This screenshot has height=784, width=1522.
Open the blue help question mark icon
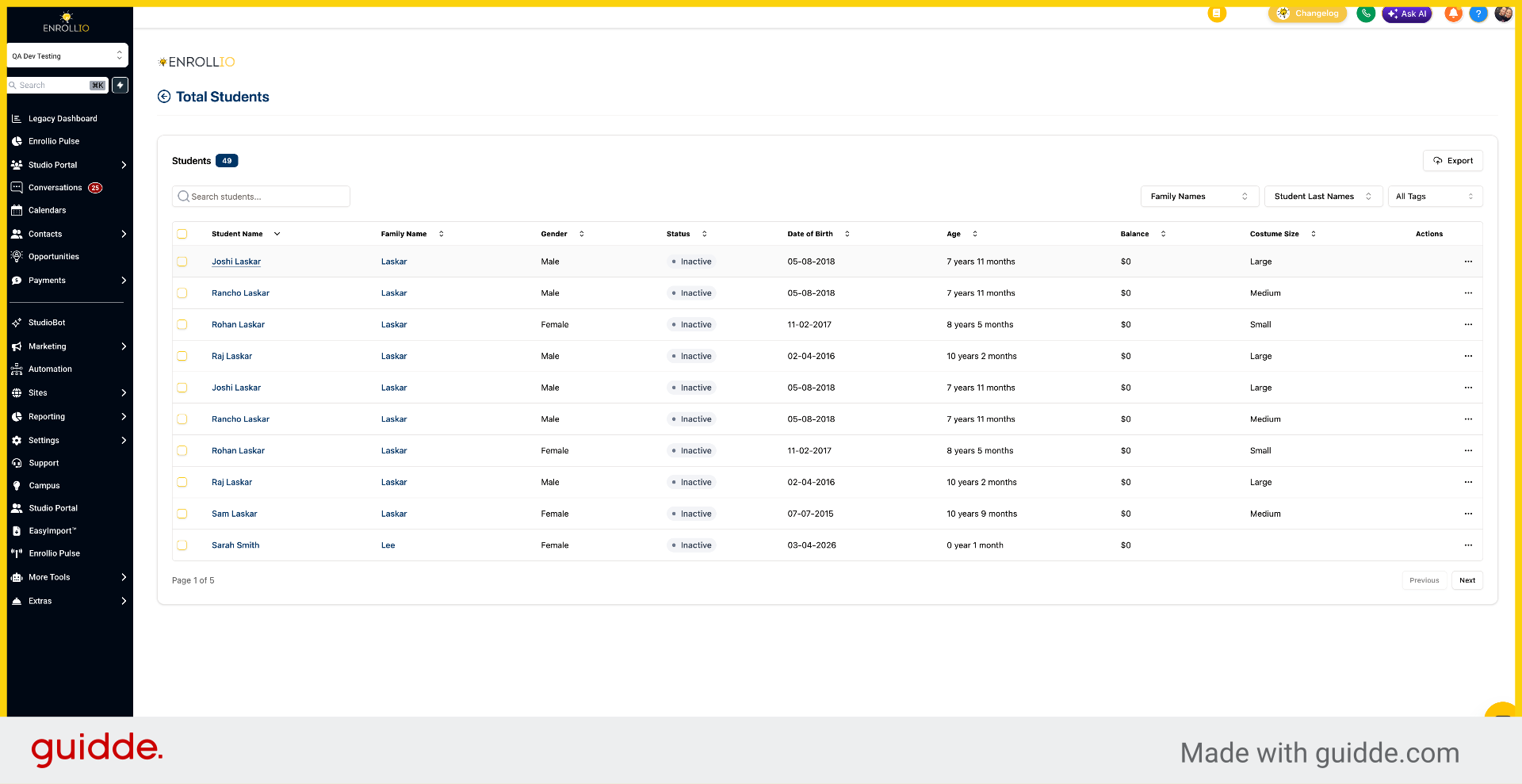[1478, 13]
